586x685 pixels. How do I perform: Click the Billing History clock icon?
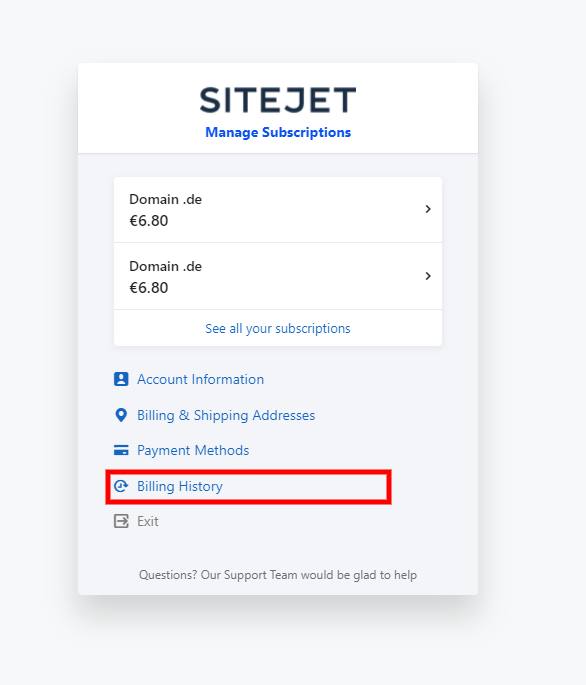pyautogui.click(x=121, y=486)
